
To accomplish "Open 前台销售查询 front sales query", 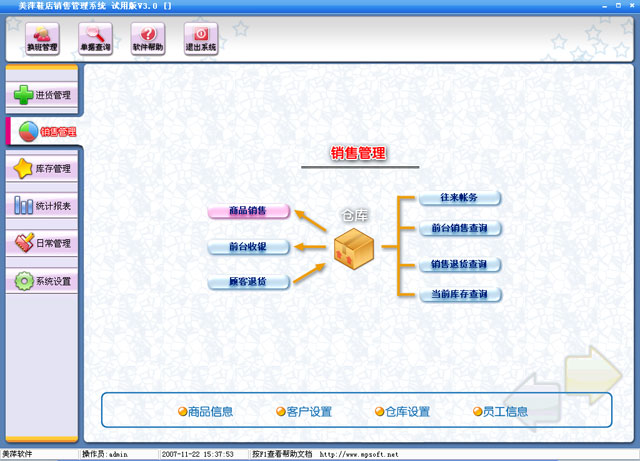I will pos(459,229).
